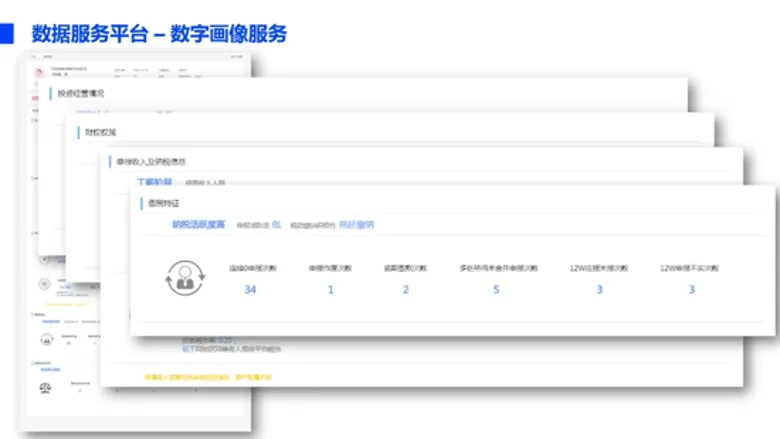Click the blue 0.23 ratio value behind front card
This screenshot has width=780, height=439.
225,340
